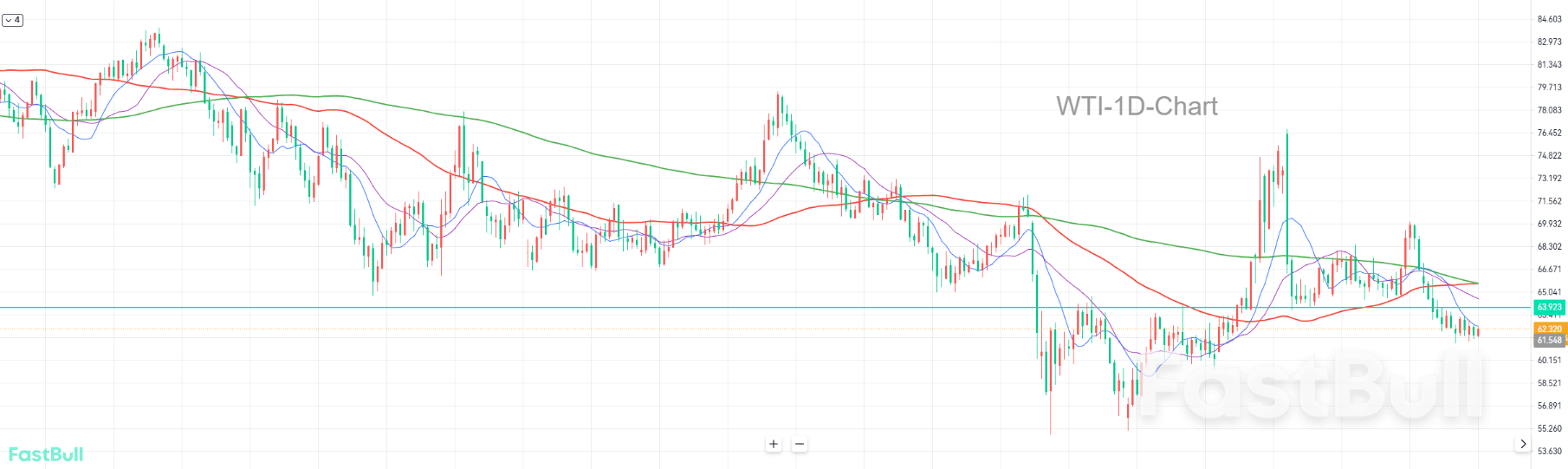
Task: Click the 73.192 price axis label
Action: pyautogui.click(x=1549, y=179)
